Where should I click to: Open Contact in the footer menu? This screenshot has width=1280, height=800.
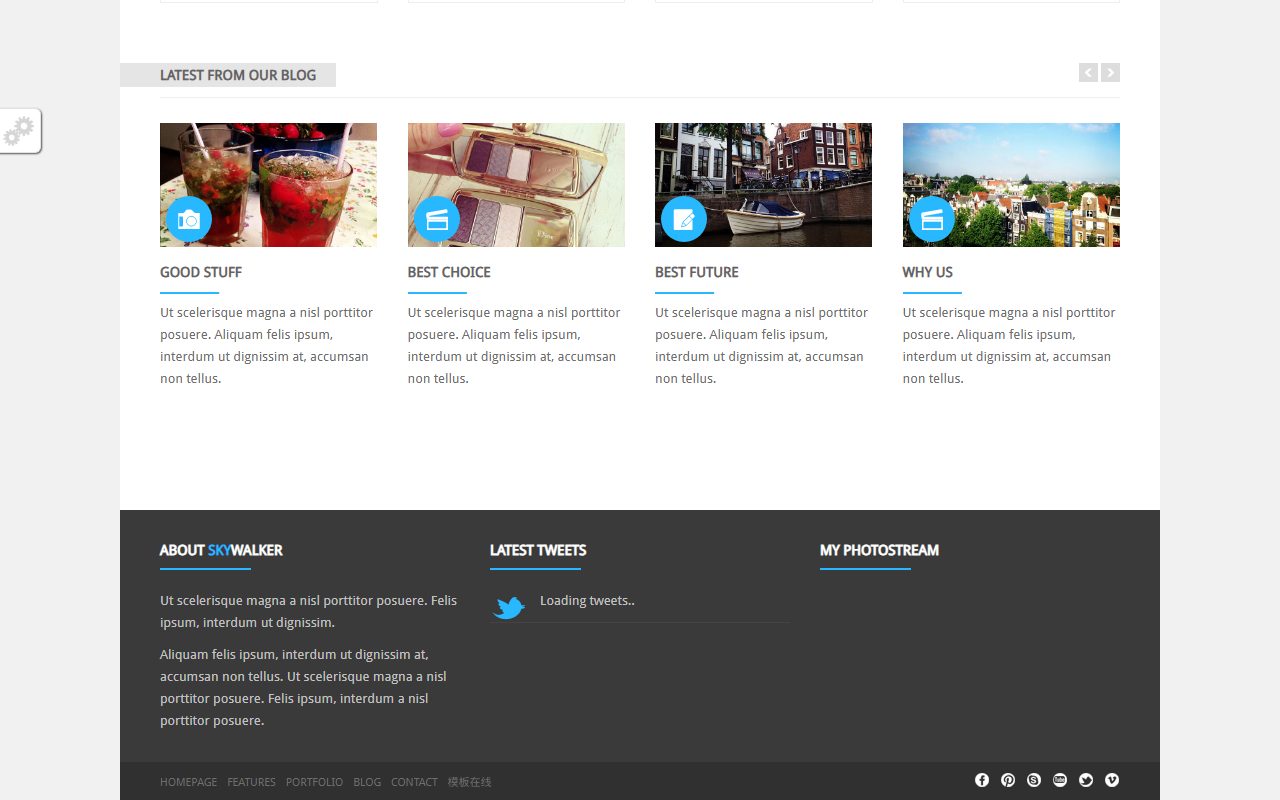pyautogui.click(x=414, y=782)
